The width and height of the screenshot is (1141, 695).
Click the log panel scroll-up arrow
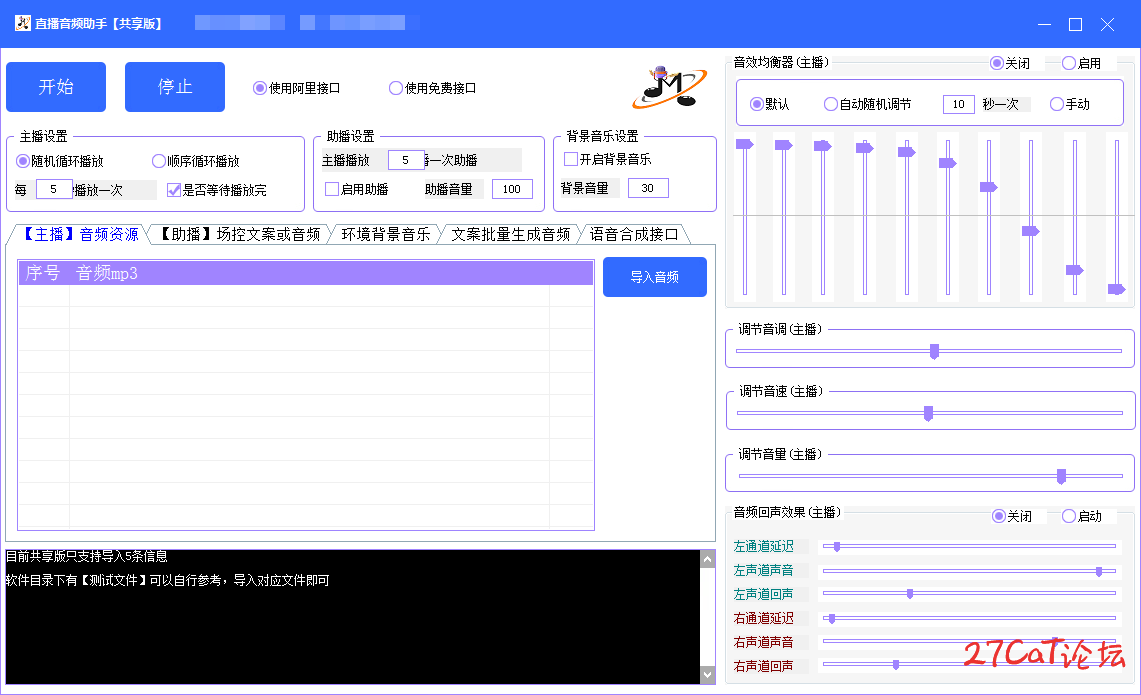[707, 559]
